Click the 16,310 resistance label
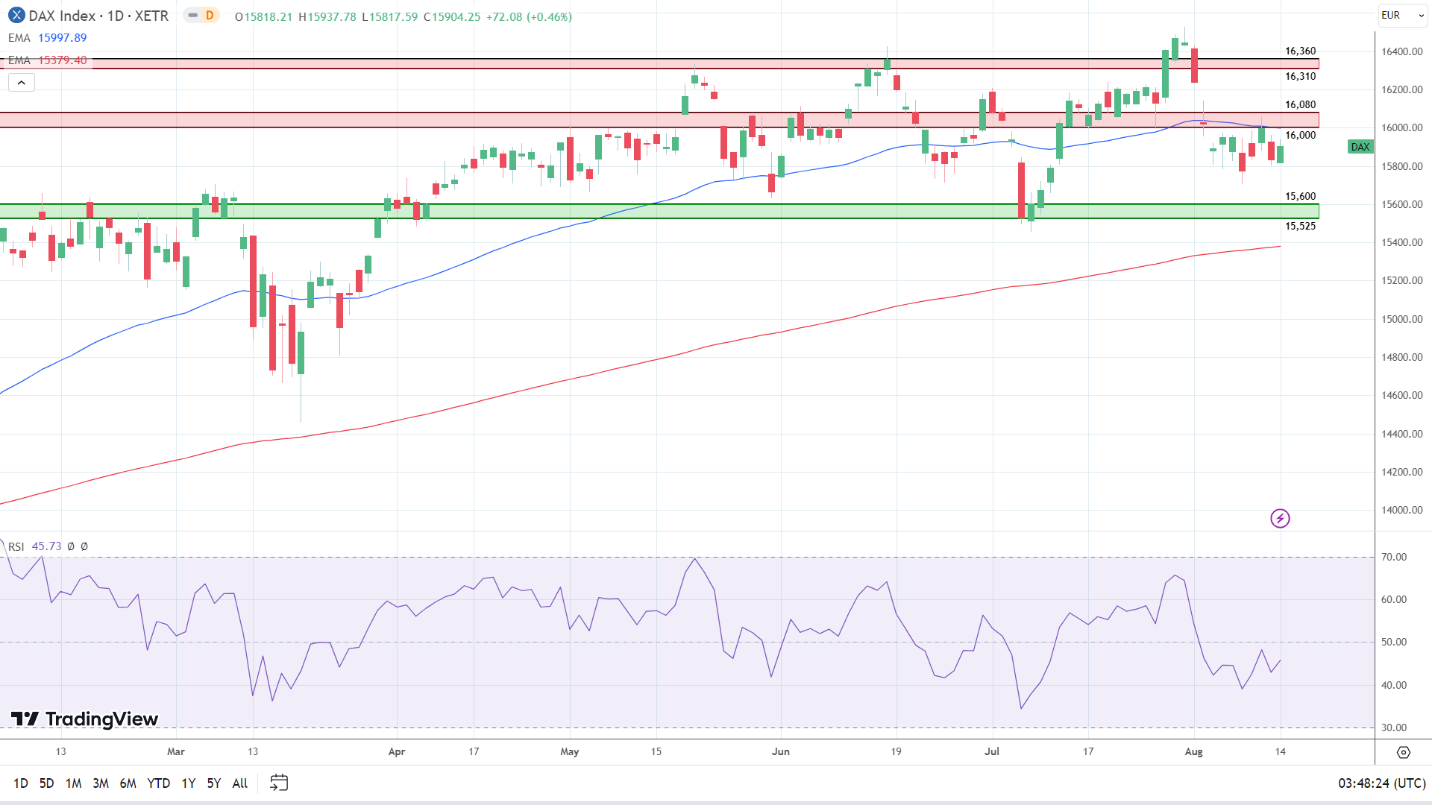The height and width of the screenshot is (805, 1432). [1300, 76]
